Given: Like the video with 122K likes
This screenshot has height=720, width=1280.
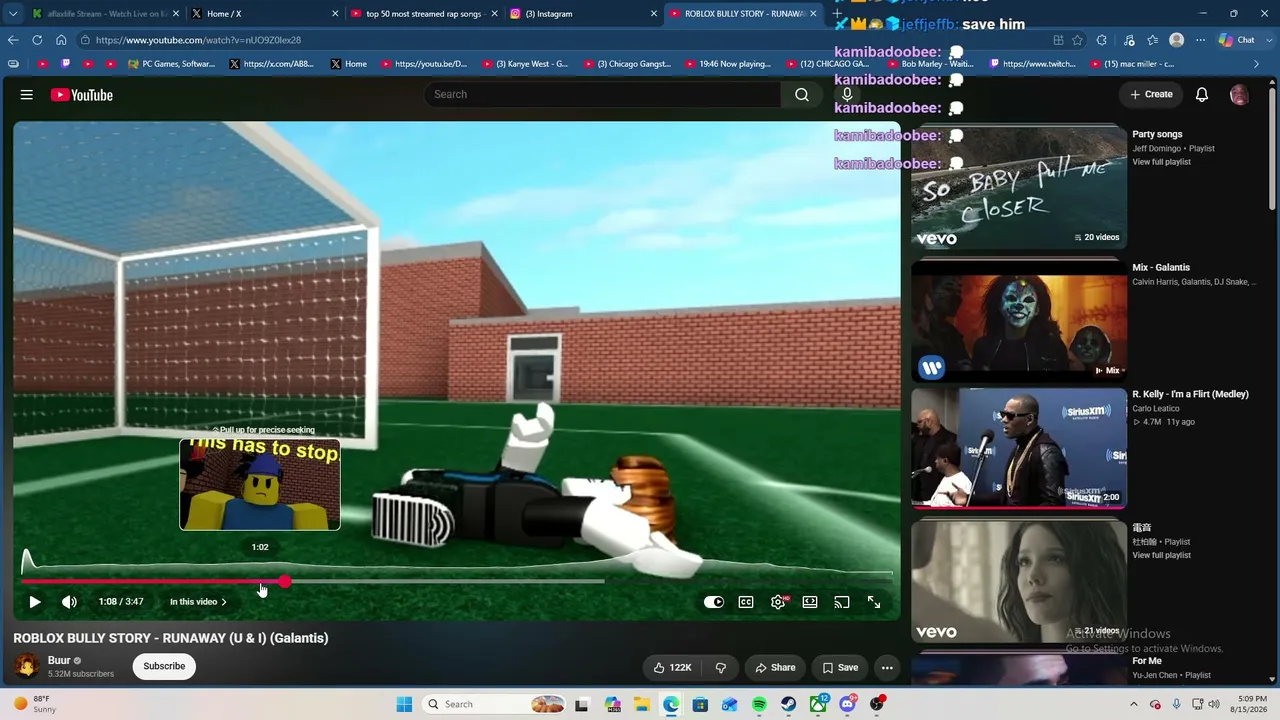Looking at the screenshot, I should (x=672, y=667).
